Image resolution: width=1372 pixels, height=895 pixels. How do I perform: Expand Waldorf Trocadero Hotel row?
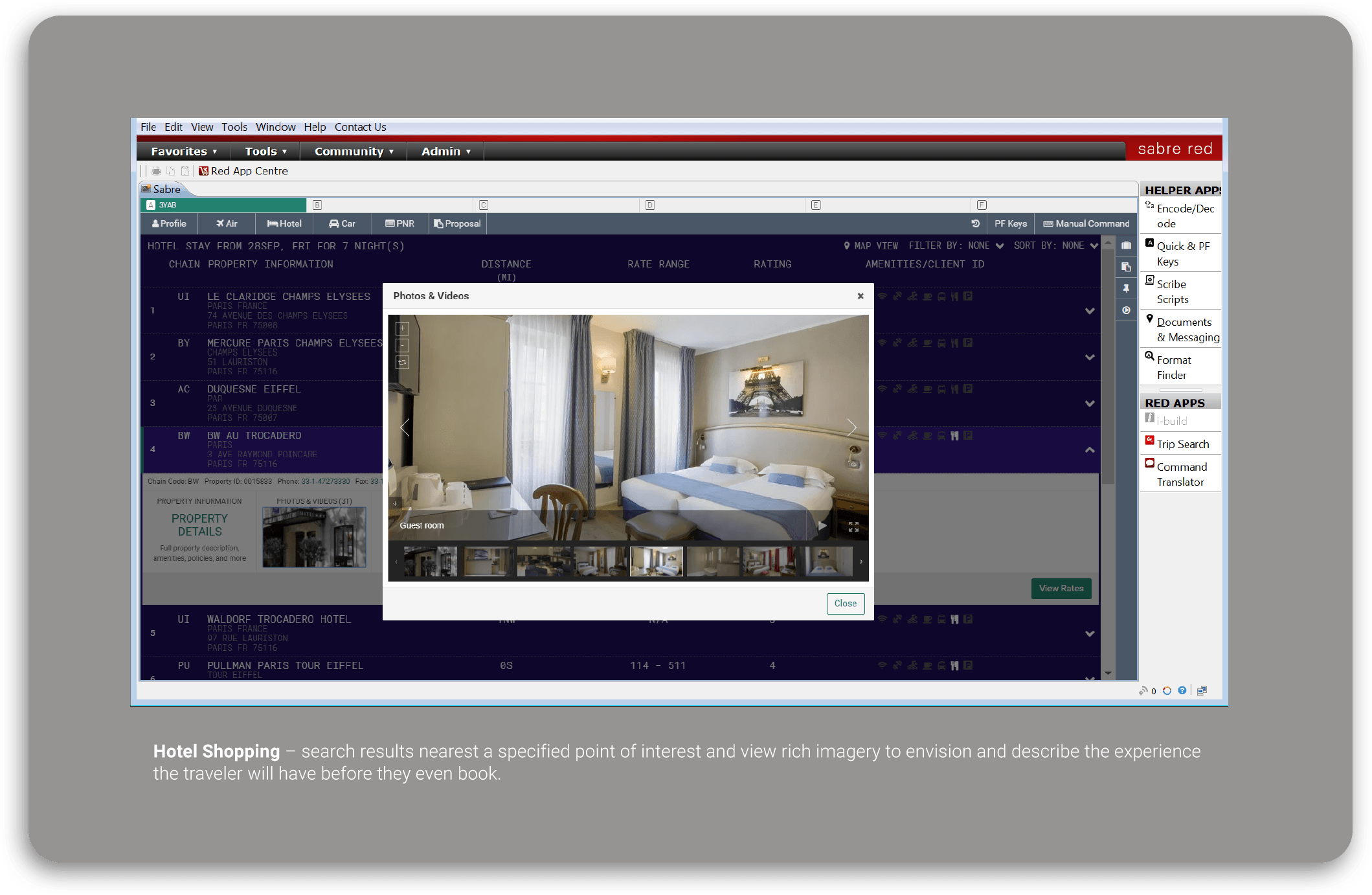coord(1090,633)
